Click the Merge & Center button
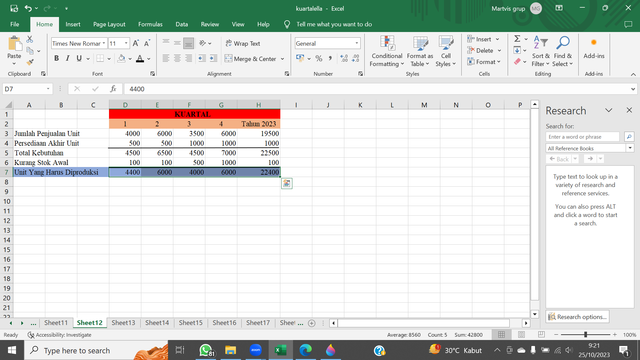This screenshot has height=360, width=640. tap(251, 59)
